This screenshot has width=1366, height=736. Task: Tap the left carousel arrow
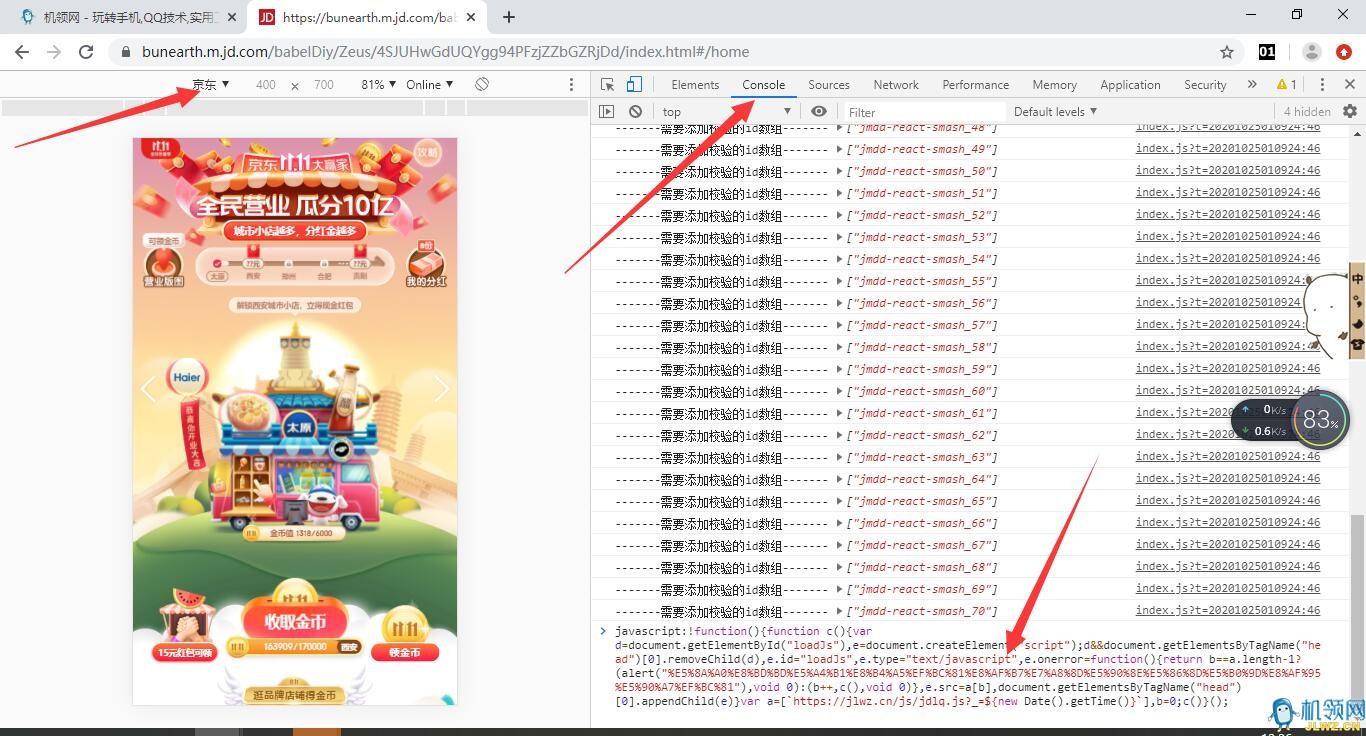149,388
